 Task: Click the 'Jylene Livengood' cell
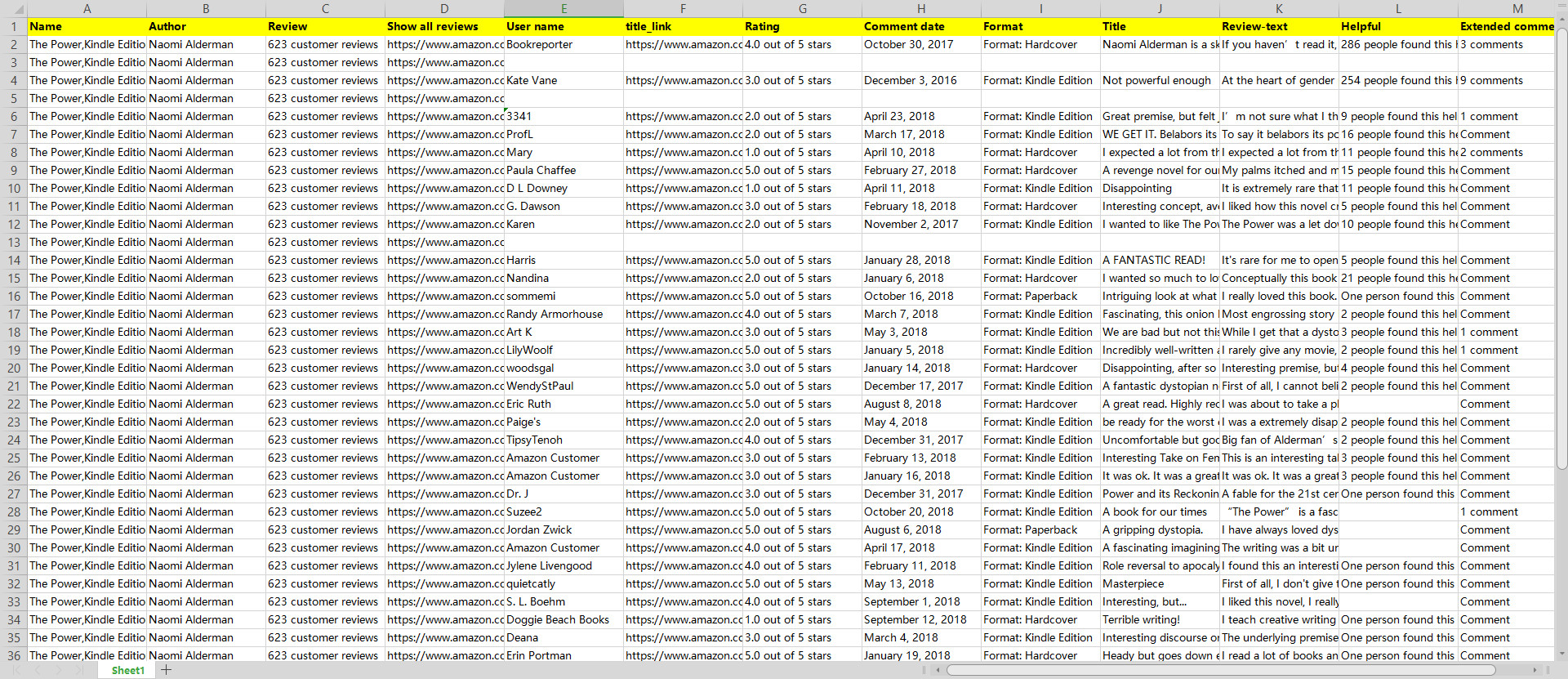click(x=563, y=565)
